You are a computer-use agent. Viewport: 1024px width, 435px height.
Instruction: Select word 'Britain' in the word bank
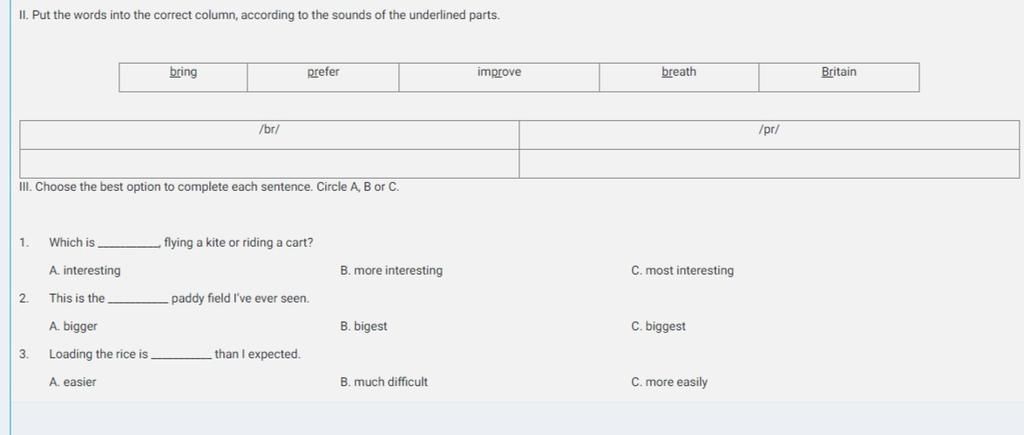pyautogui.click(x=839, y=72)
